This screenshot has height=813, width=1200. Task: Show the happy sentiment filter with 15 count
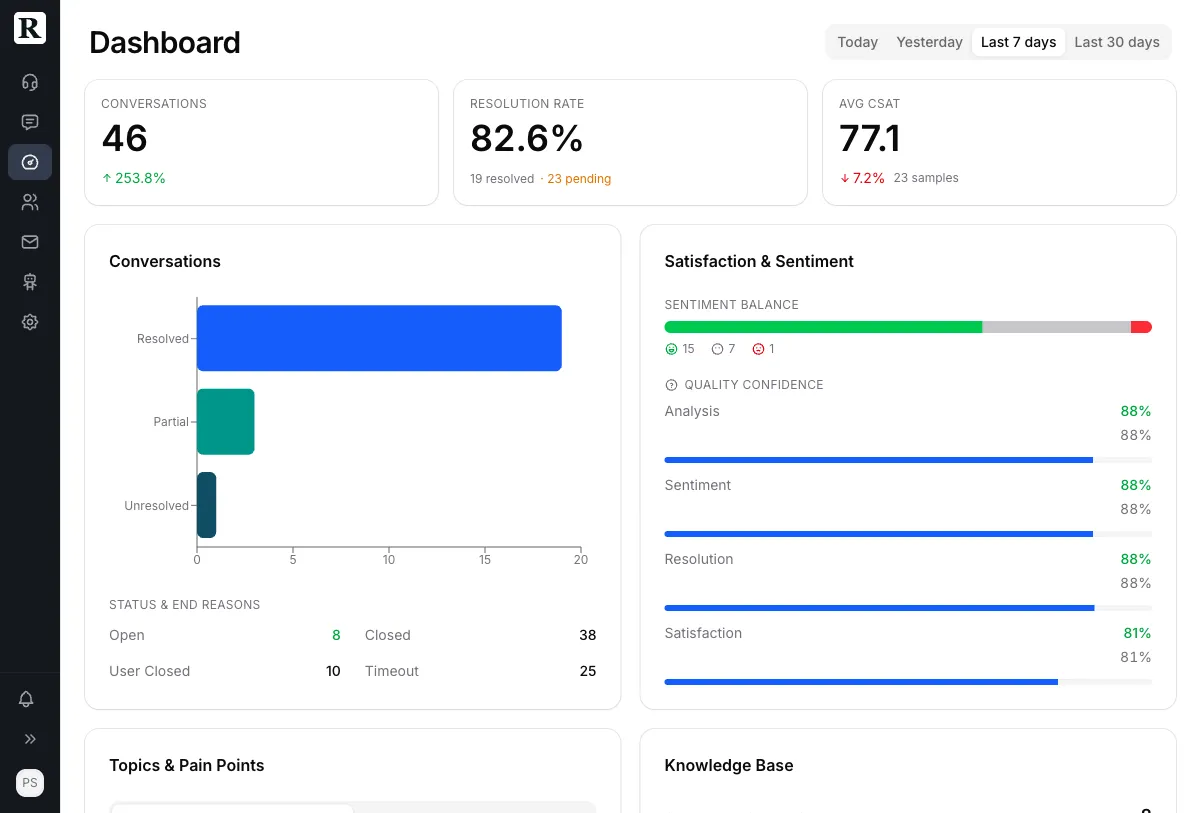[679, 349]
